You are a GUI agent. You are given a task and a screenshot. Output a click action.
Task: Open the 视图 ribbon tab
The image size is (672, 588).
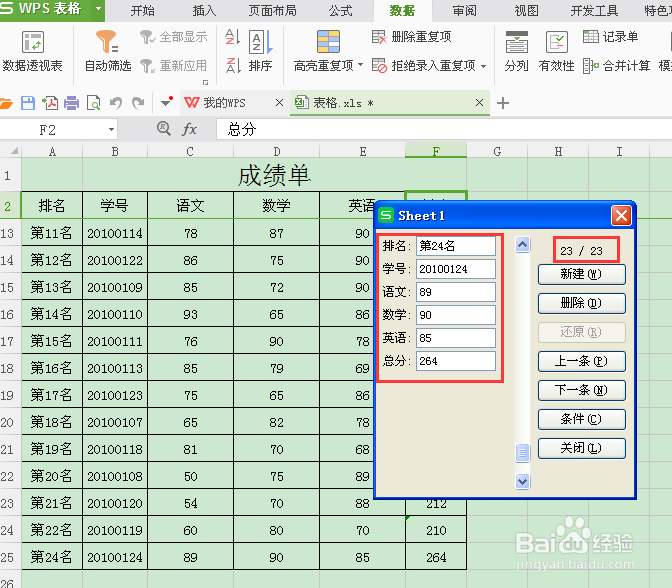click(526, 10)
